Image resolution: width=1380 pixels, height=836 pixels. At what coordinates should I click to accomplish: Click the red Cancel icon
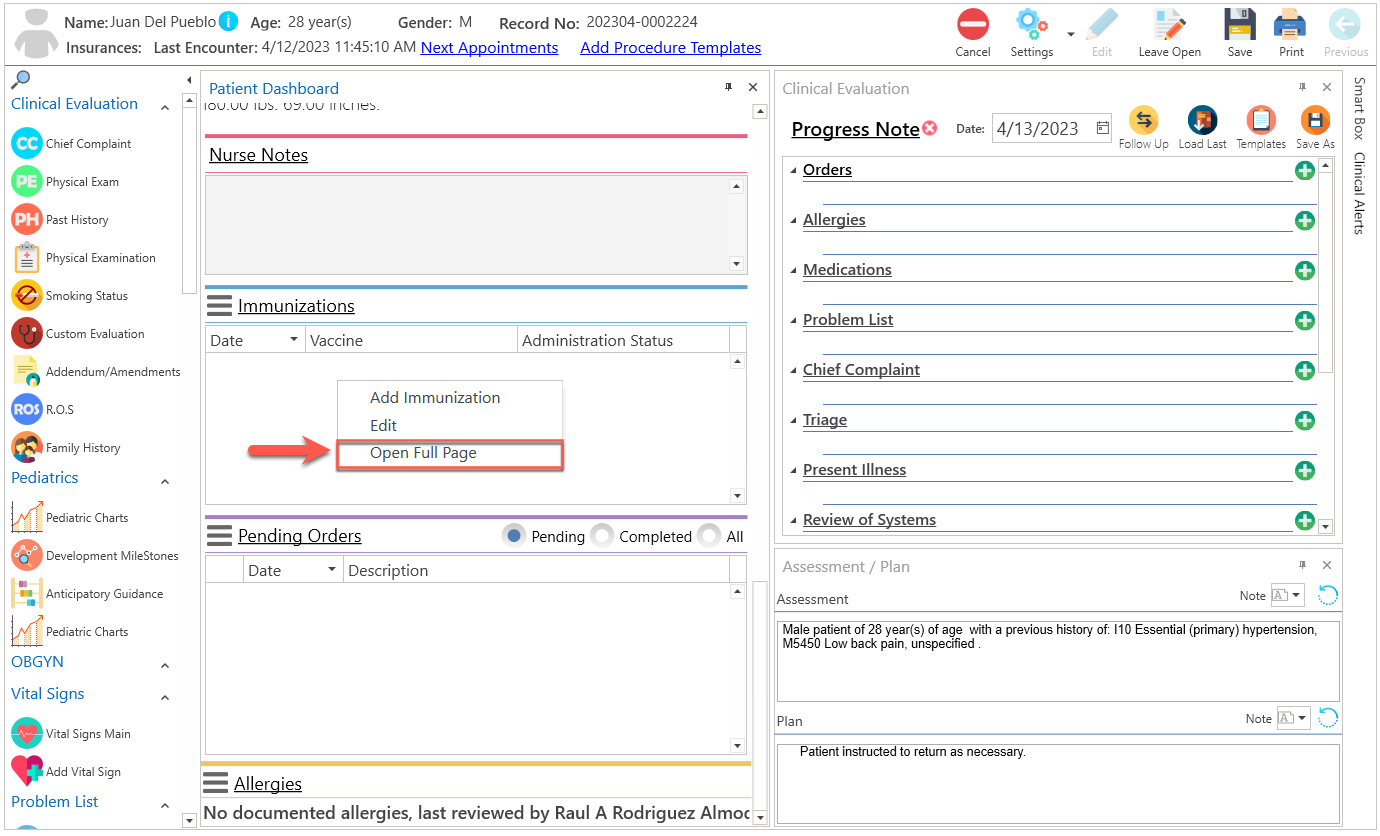pyautogui.click(x=972, y=24)
